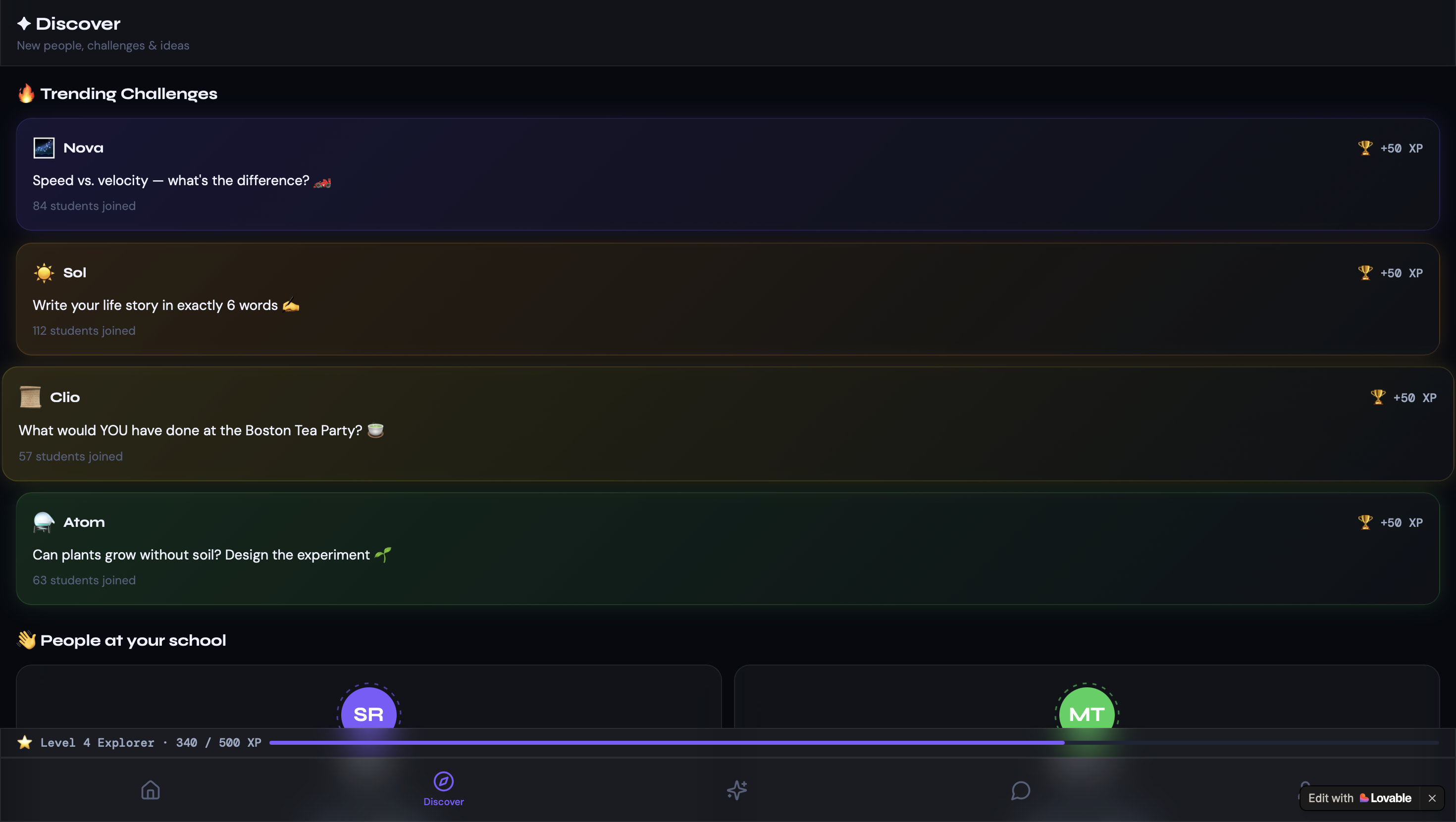Image resolution: width=1456 pixels, height=822 pixels.
Task: Click Nova's galaxy avatar icon
Action: [44, 148]
